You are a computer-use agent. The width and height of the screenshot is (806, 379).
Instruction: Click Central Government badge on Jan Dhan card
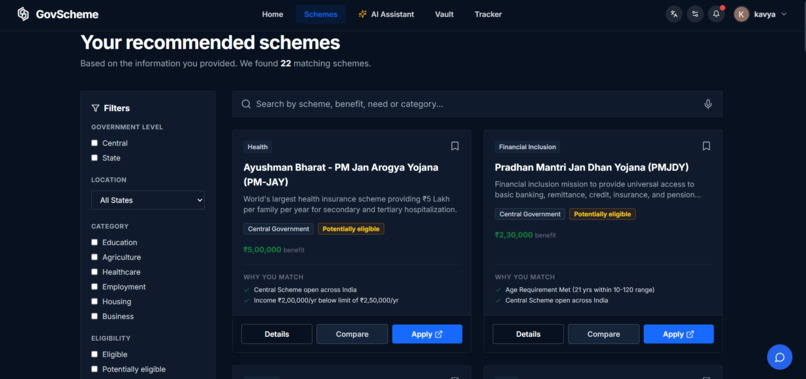point(530,214)
